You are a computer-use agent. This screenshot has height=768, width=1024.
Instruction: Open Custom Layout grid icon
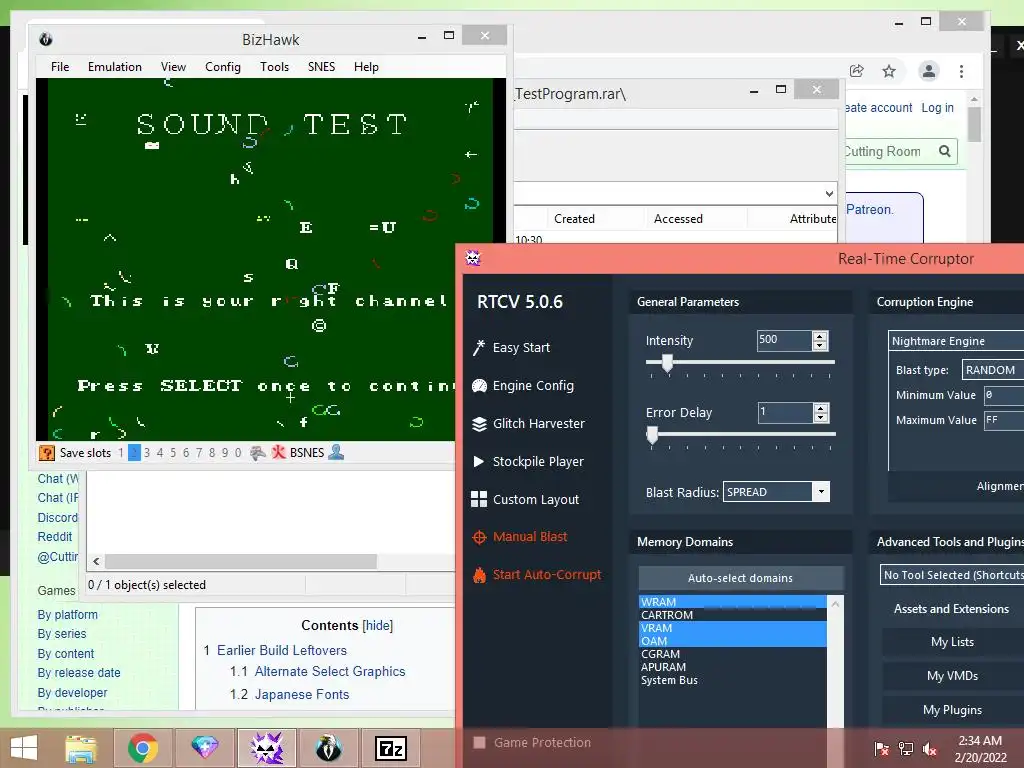coord(479,499)
